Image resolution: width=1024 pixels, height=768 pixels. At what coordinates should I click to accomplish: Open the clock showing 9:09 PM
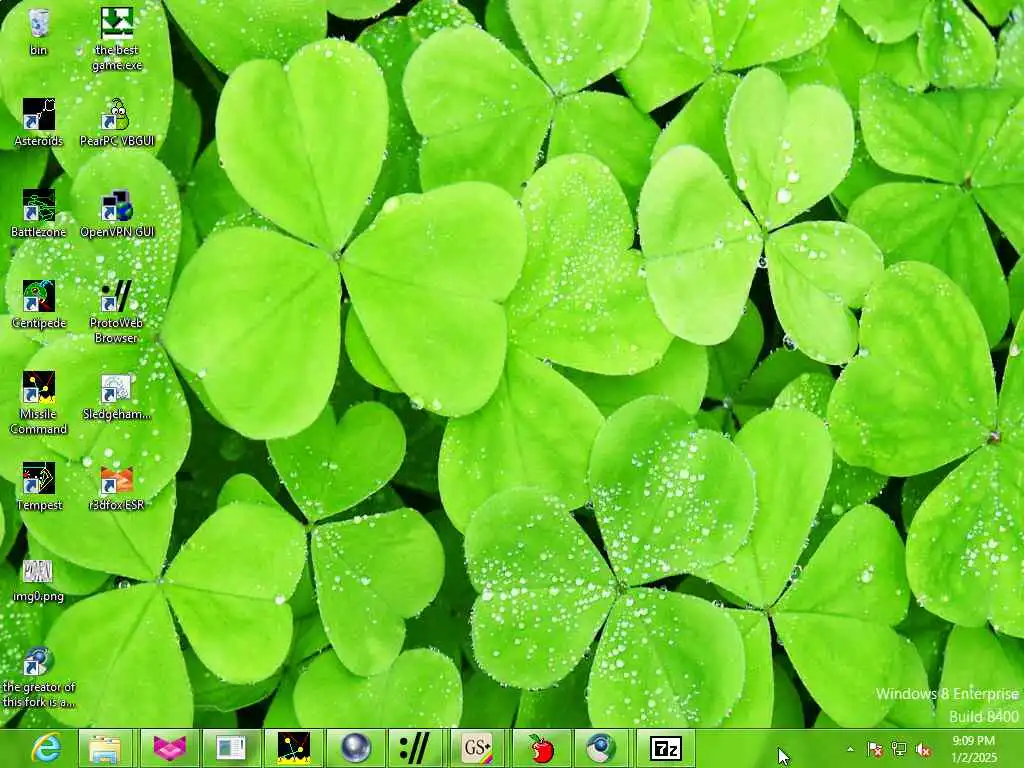(973, 749)
